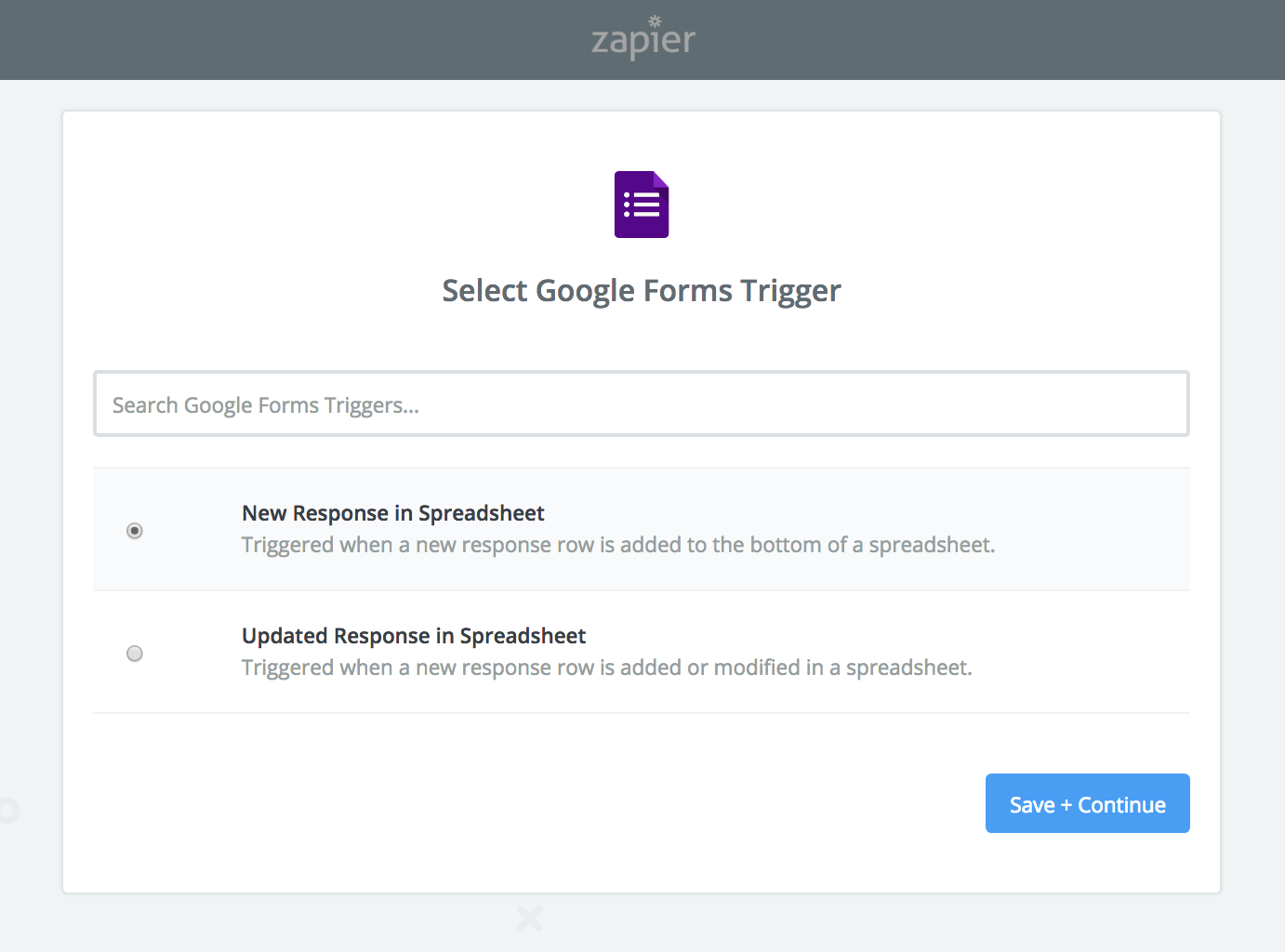Choose the "New Response in Spreadsheet" title
This screenshot has height=952, width=1285.
point(392,513)
